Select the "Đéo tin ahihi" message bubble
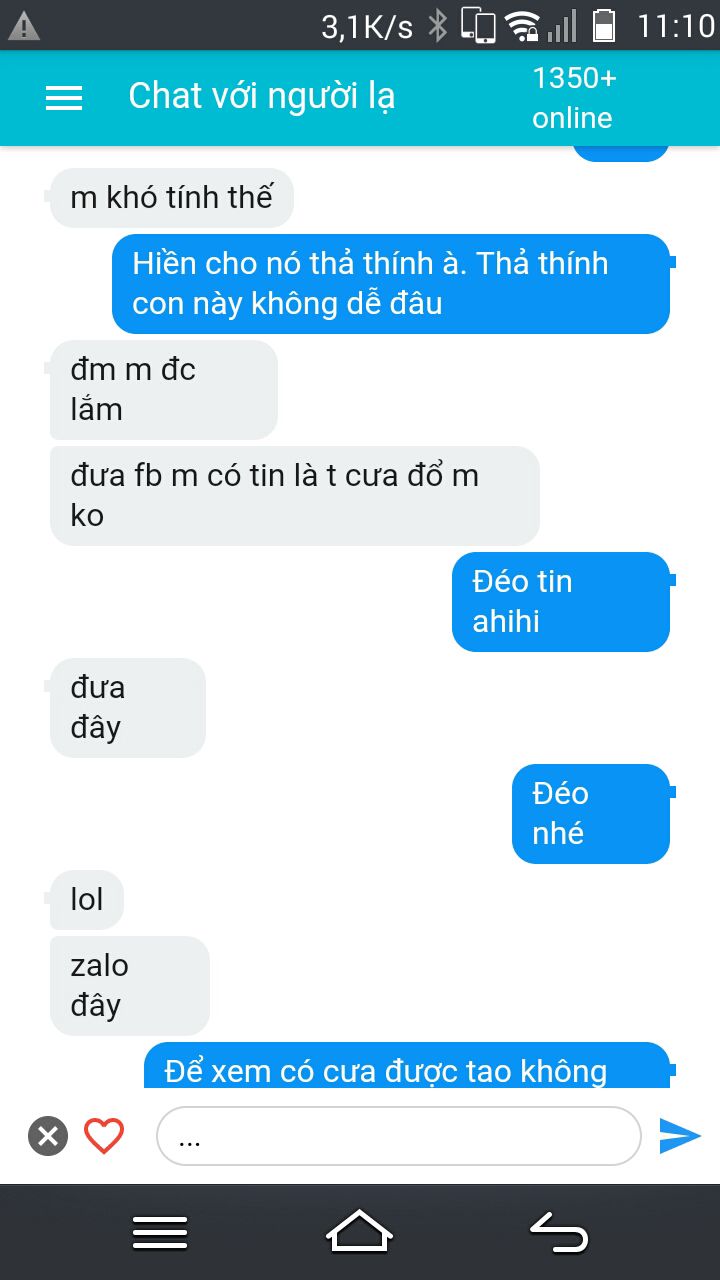 point(560,601)
